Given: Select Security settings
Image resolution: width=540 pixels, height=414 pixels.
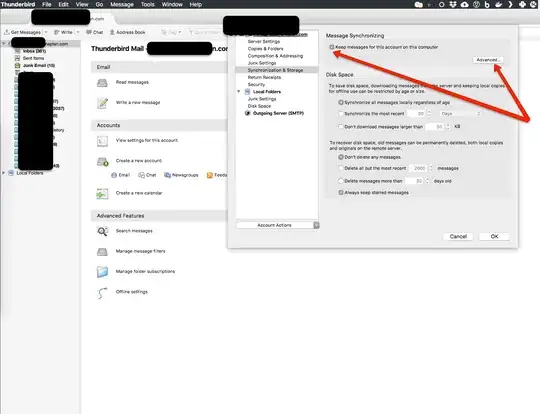Looking at the screenshot, I should [x=256, y=85].
